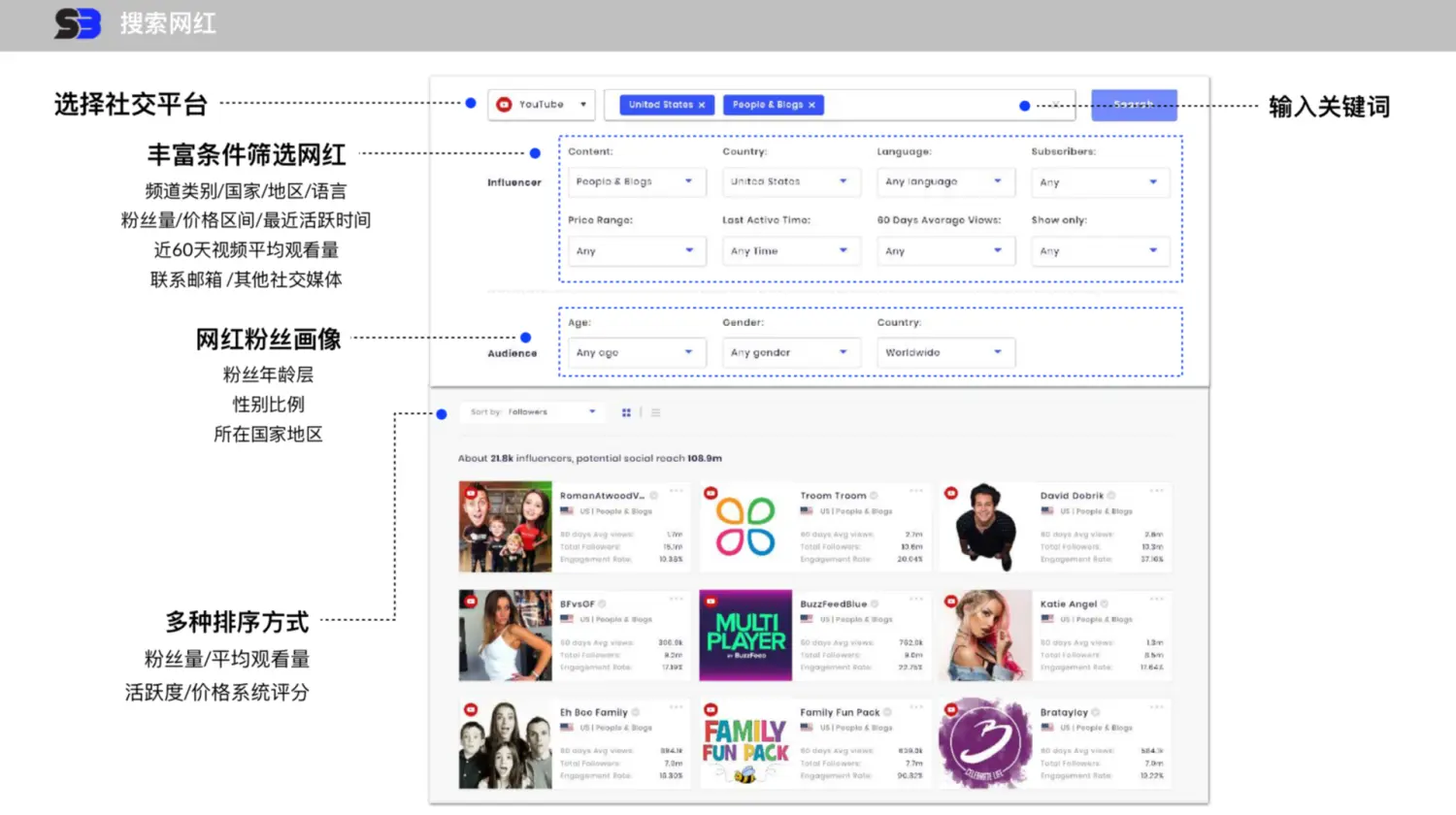
Task: Click the Troom Troom channel name
Action: (833, 496)
